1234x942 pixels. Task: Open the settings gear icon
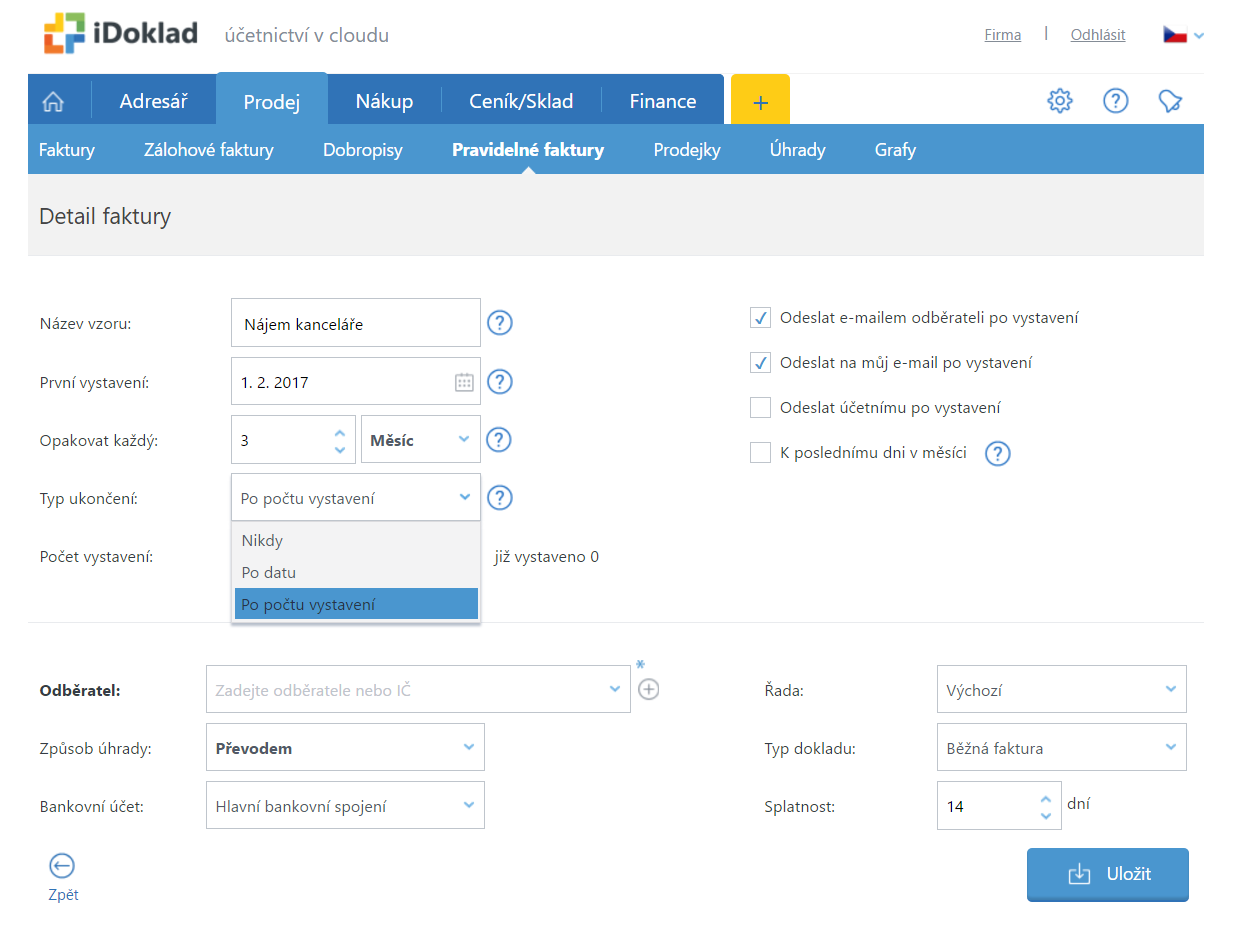click(x=1060, y=100)
